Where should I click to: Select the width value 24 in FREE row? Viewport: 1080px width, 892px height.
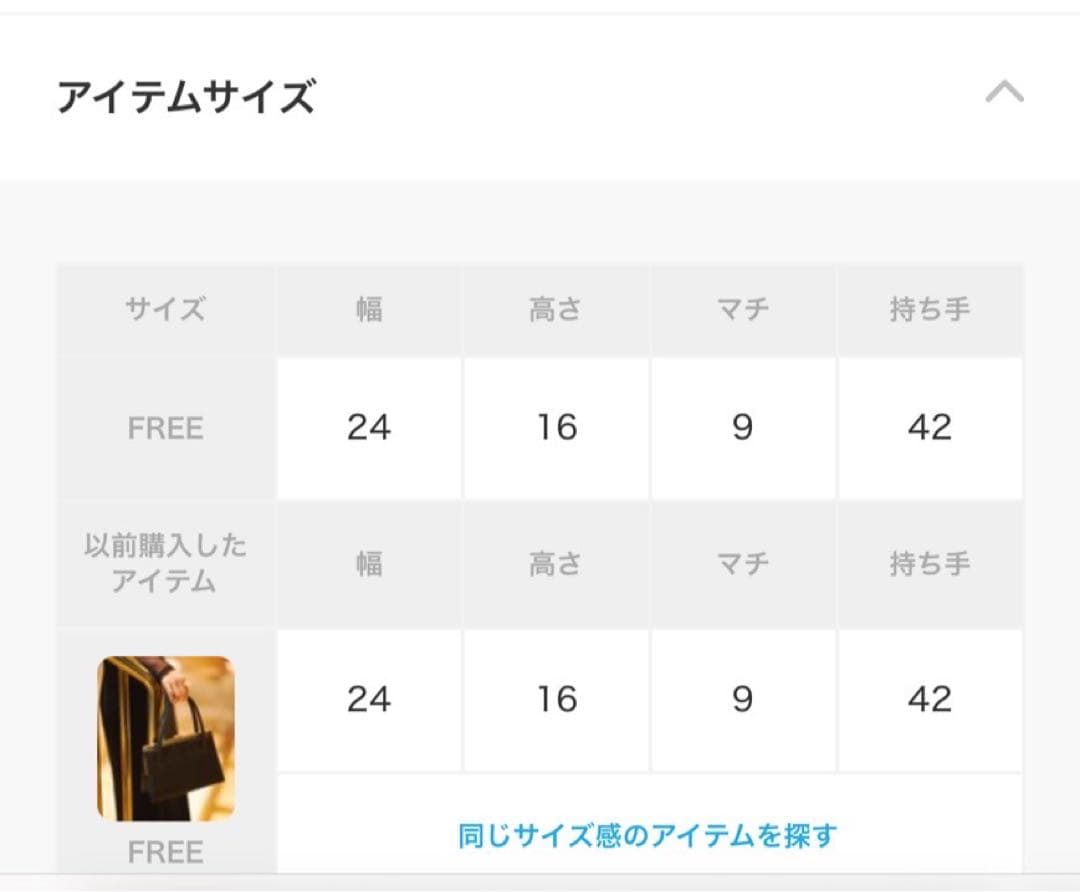[368, 428]
